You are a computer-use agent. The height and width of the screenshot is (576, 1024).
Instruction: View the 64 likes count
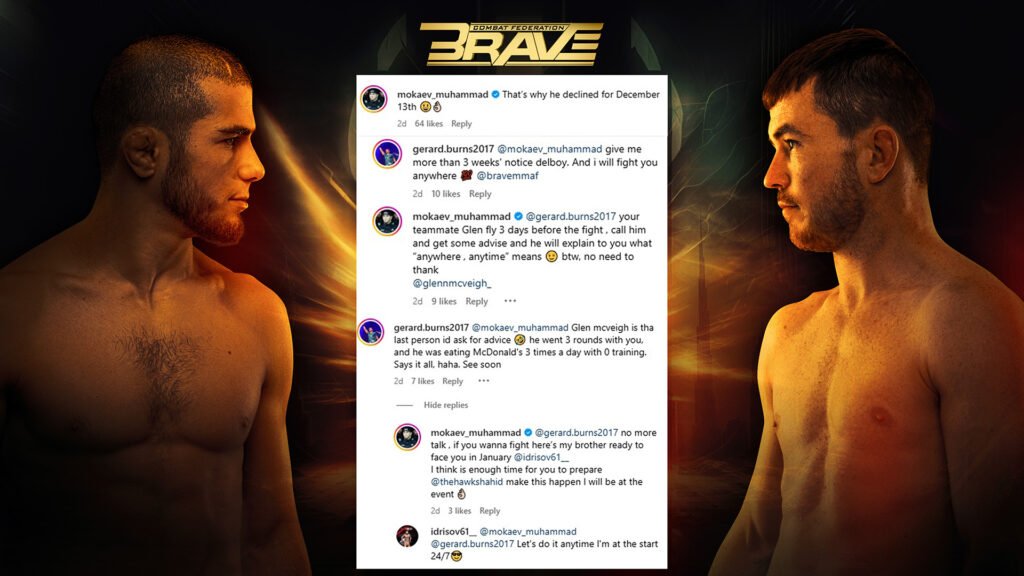(428, 123)
